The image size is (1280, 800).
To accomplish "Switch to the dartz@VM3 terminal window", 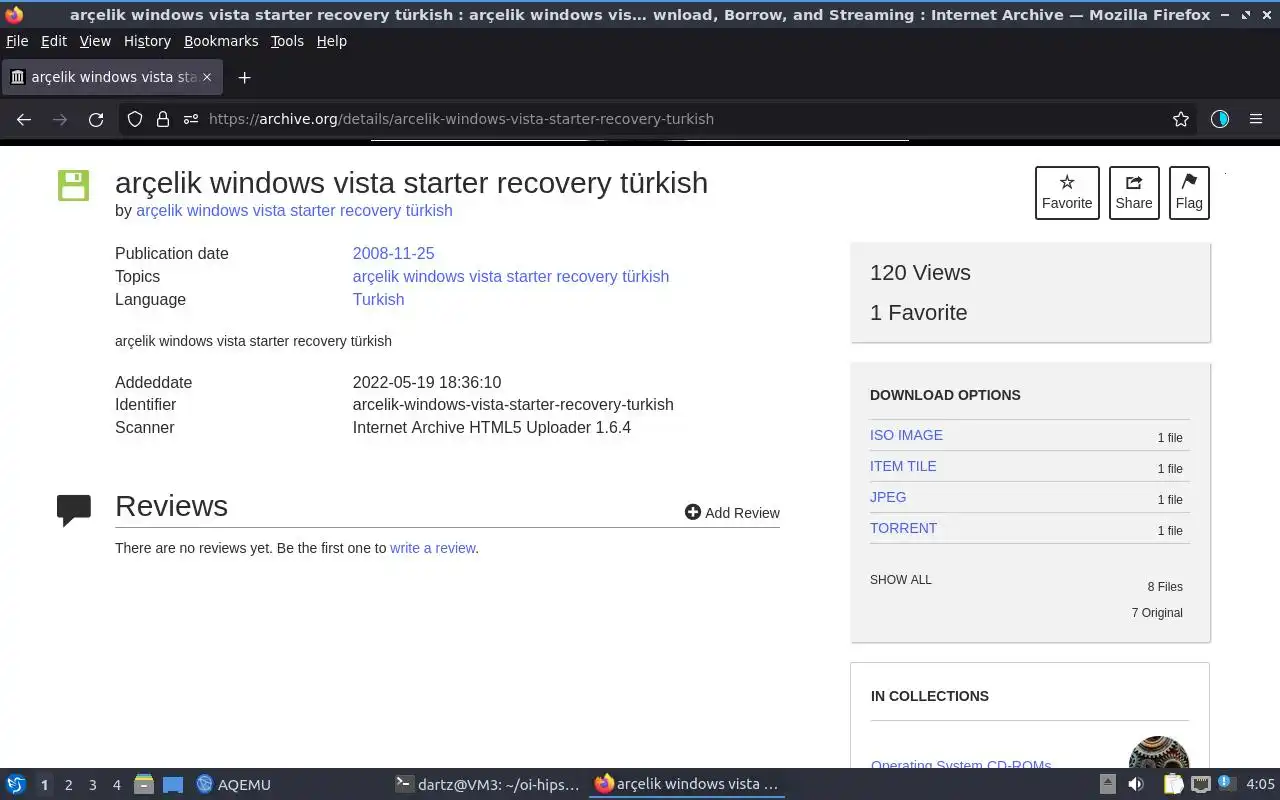I will pos(488,784).
